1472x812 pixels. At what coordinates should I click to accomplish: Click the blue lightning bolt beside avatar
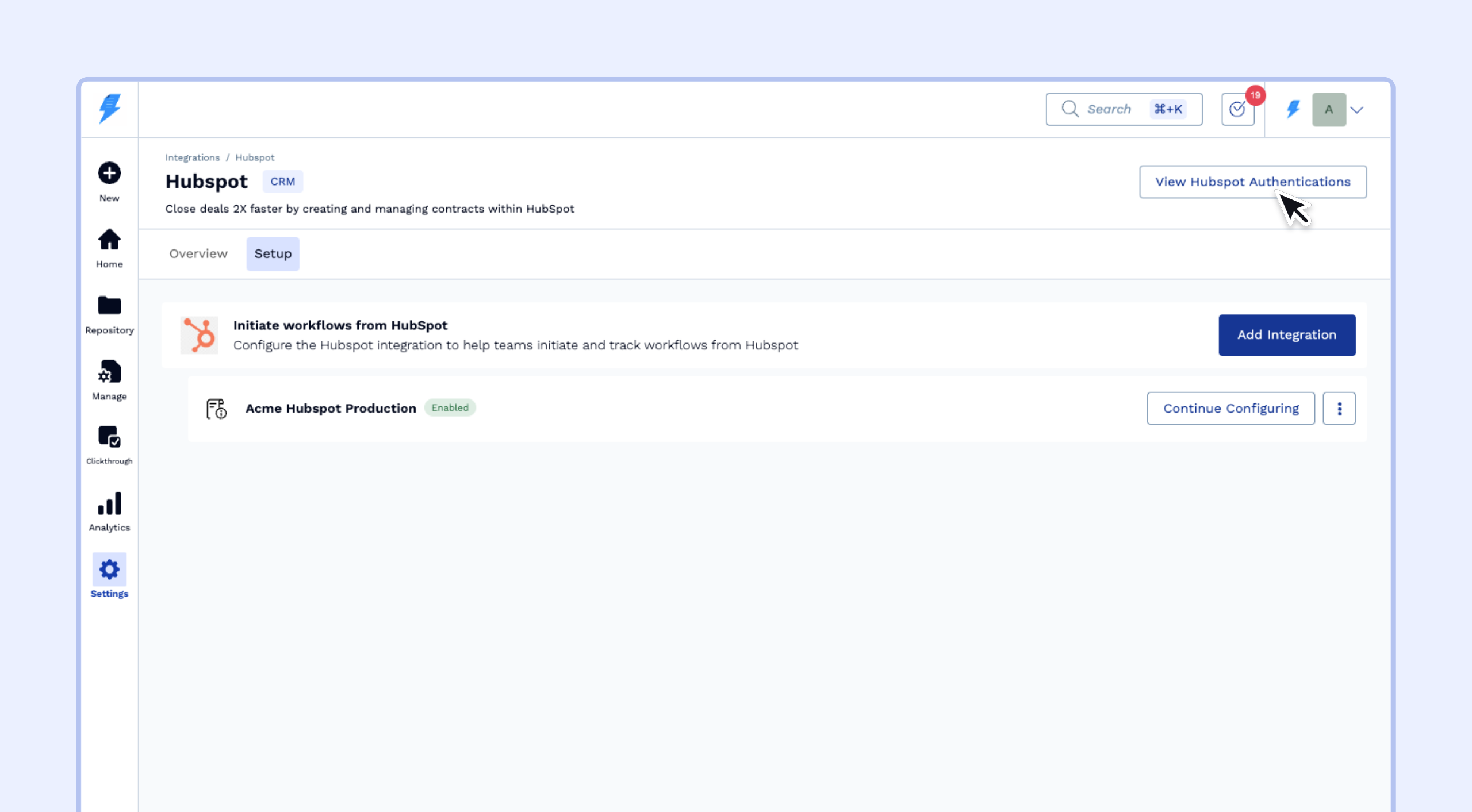(1293, 109)
